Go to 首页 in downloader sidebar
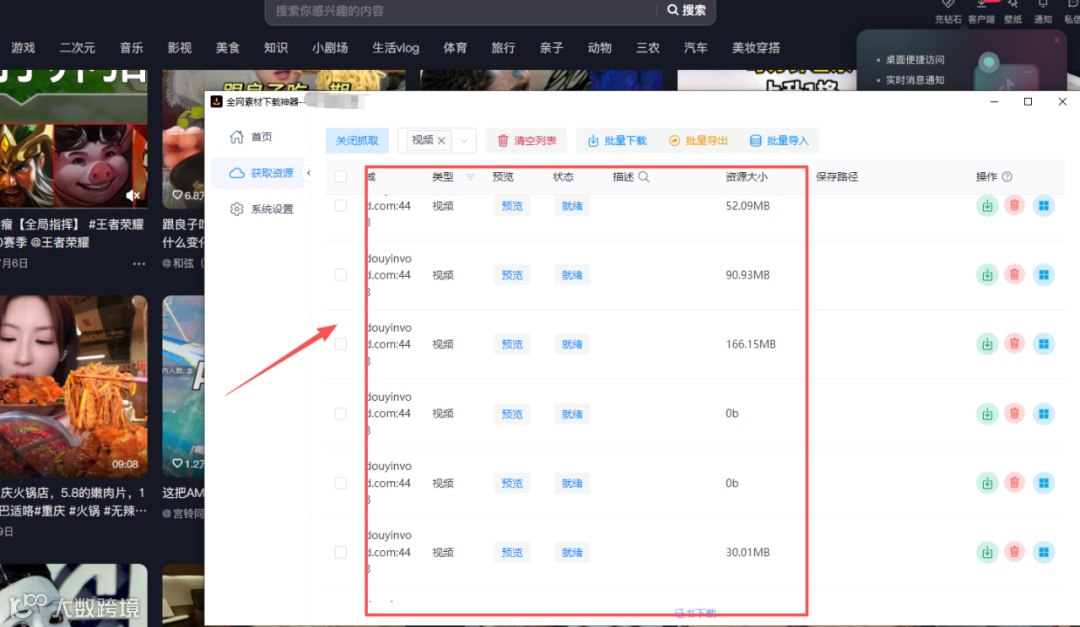Image resolution: width=1080 pixels, height=627 pixels. click(251, 136)
